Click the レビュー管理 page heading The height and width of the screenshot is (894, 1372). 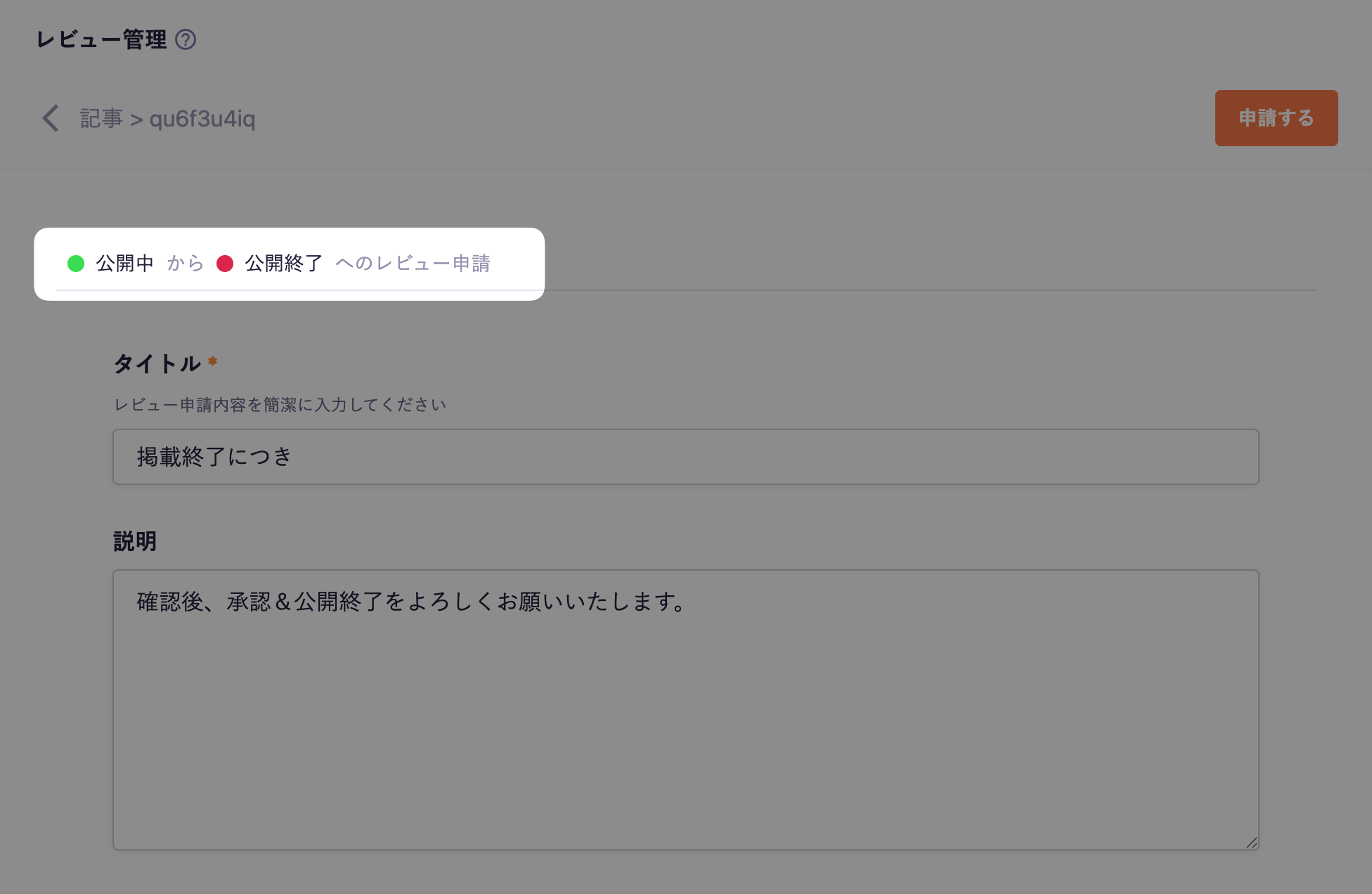coord(101,39)
